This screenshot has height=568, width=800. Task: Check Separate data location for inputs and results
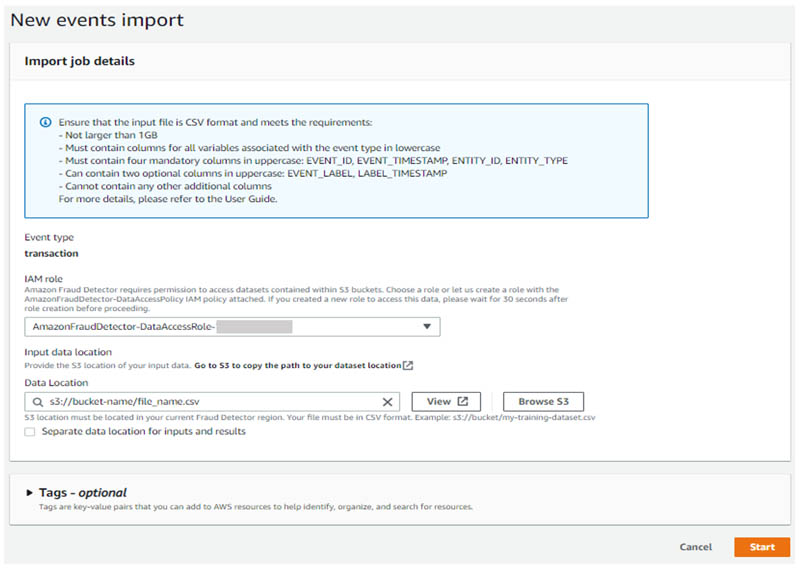pos(30,432)
